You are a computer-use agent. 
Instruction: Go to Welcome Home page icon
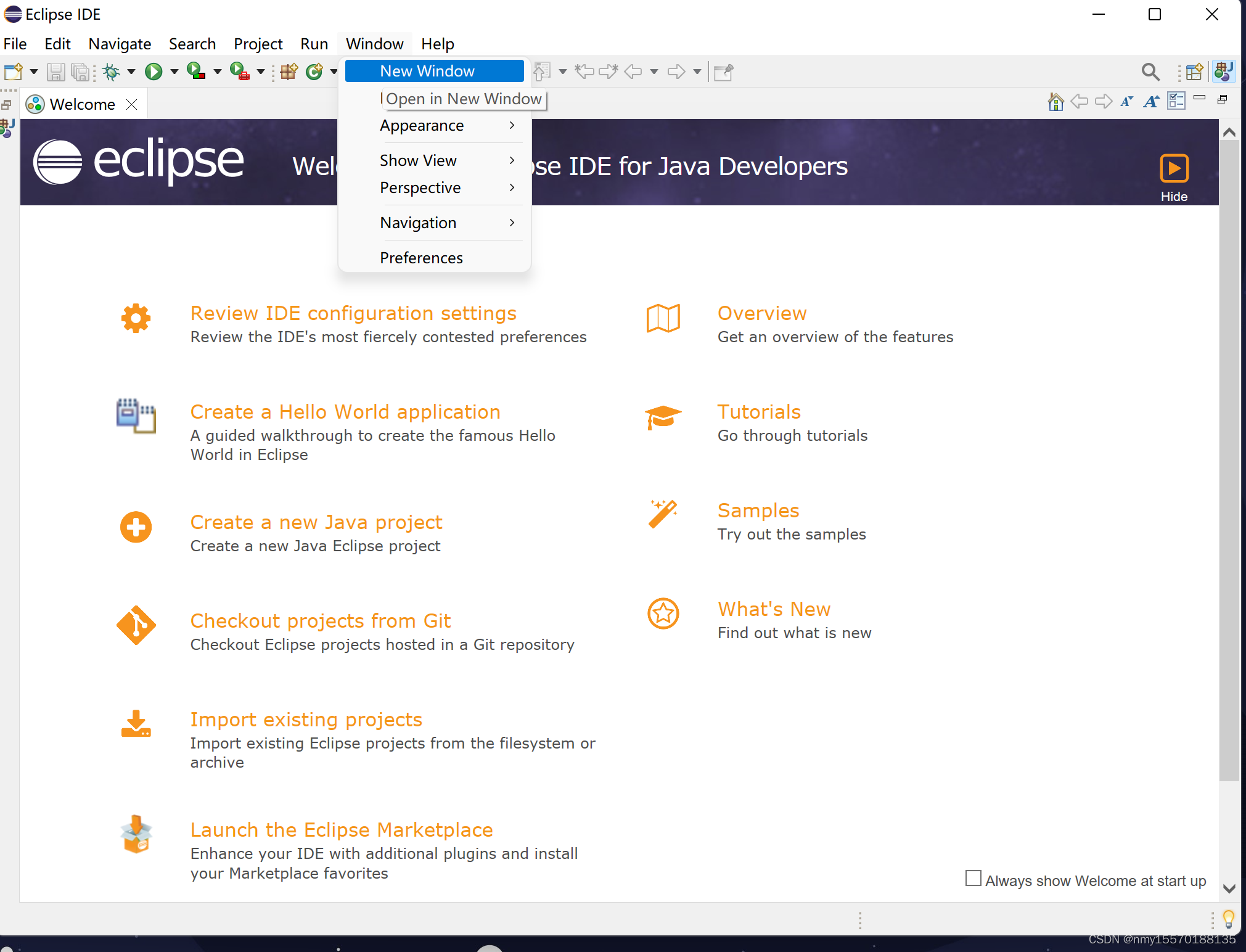[x=1055, y=102]
